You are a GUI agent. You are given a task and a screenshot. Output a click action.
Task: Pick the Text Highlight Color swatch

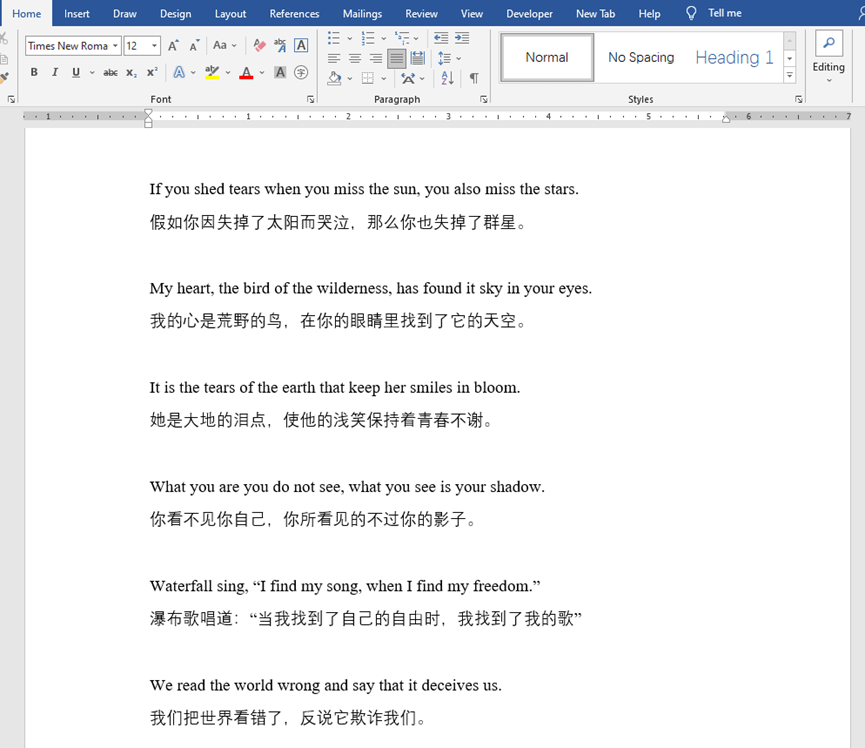click(x=214, y=72)
